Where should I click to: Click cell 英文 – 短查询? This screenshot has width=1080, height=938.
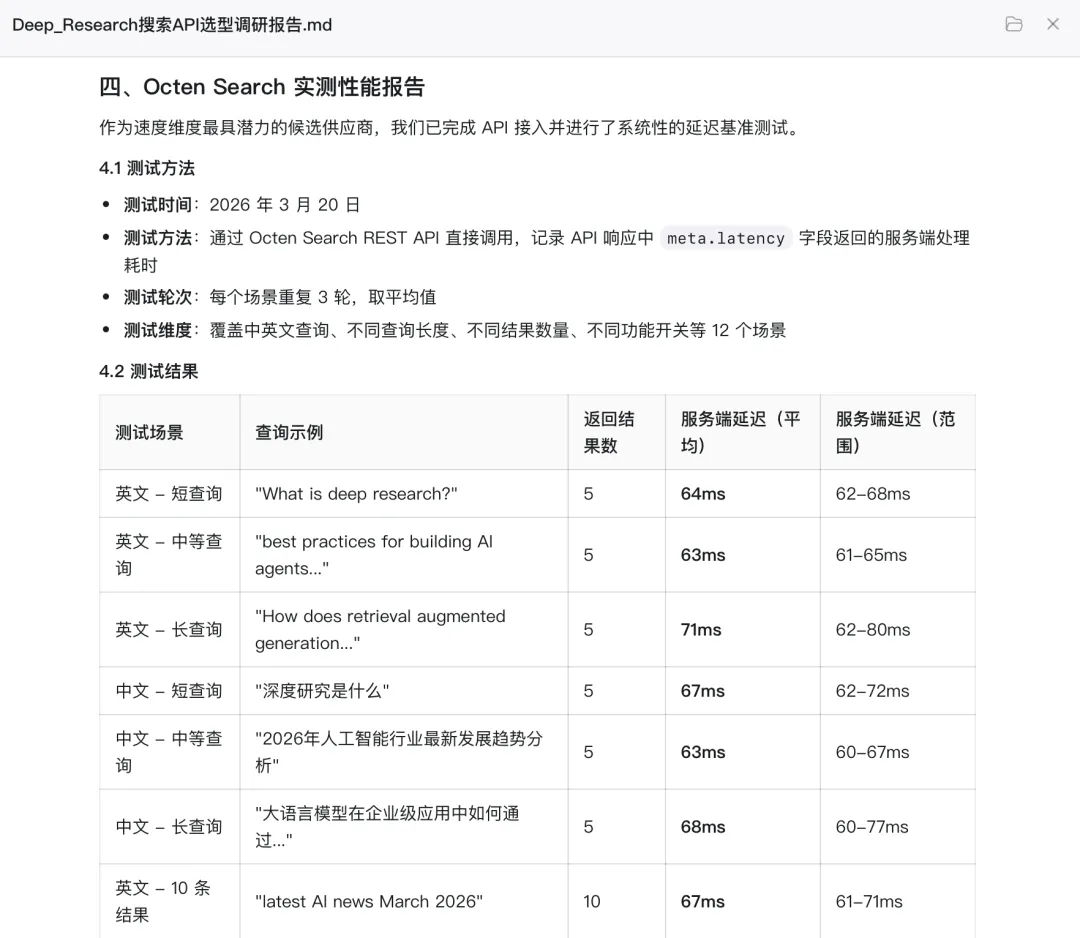click(x=169, y=494)
